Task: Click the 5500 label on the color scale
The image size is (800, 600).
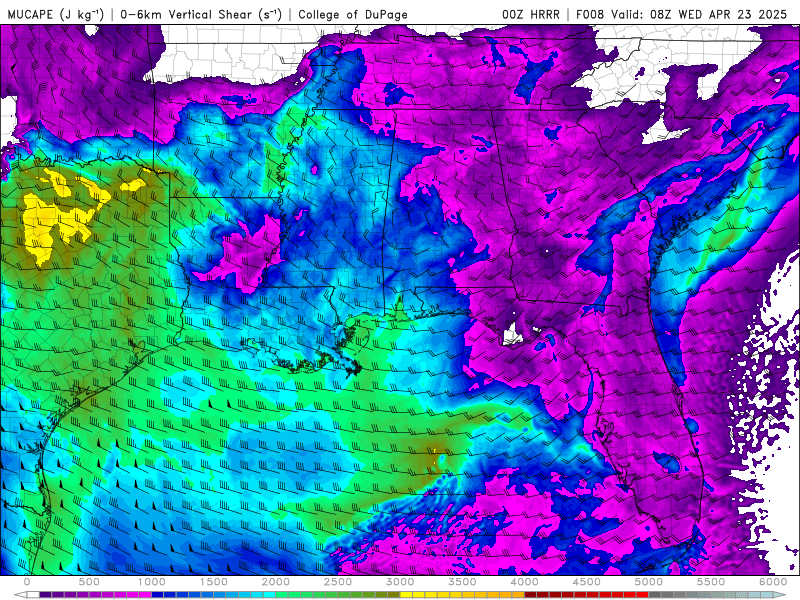Action: click(711, 582)
